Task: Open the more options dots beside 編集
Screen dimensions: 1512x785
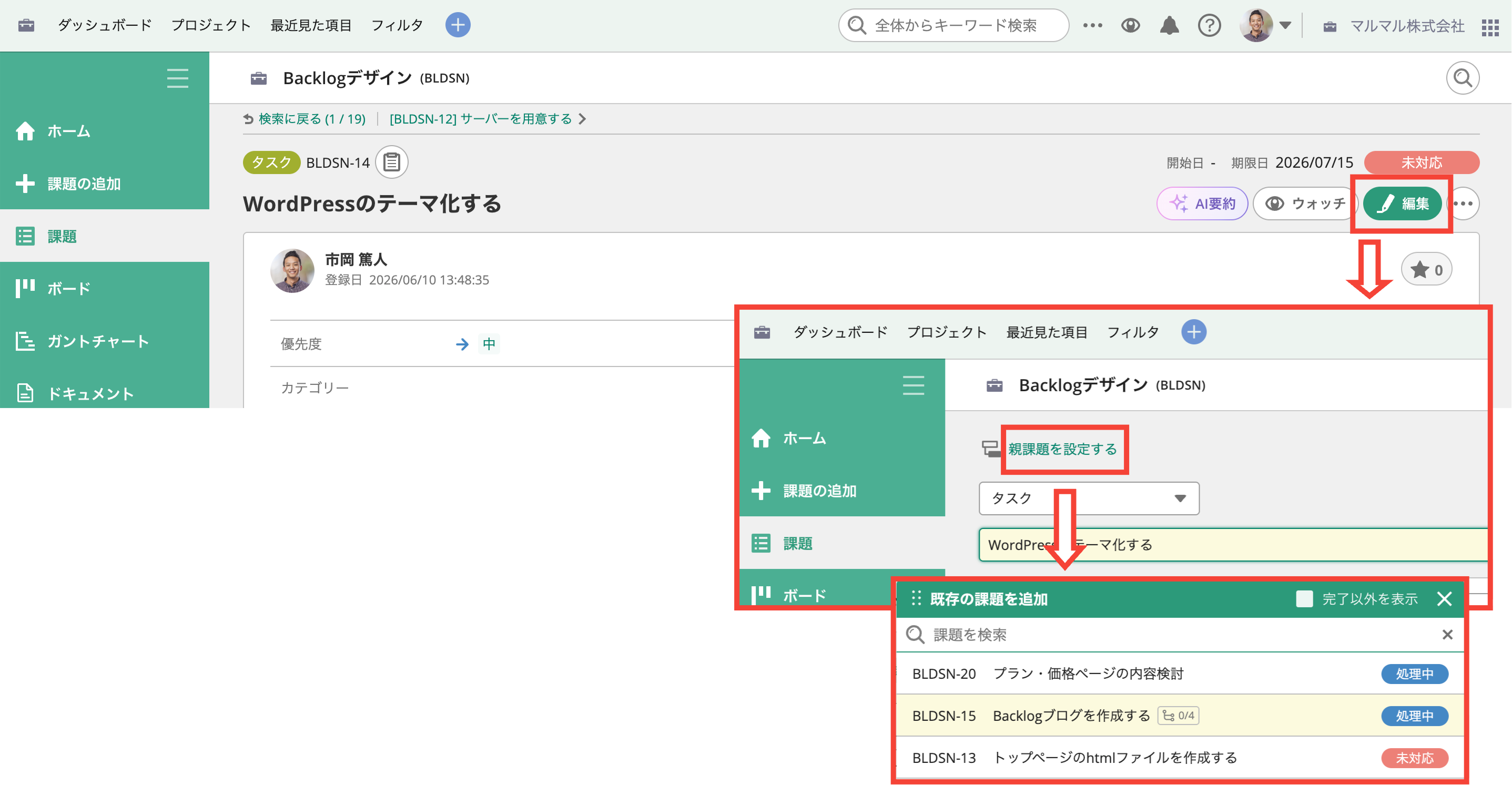Action: click(1463, 203)
